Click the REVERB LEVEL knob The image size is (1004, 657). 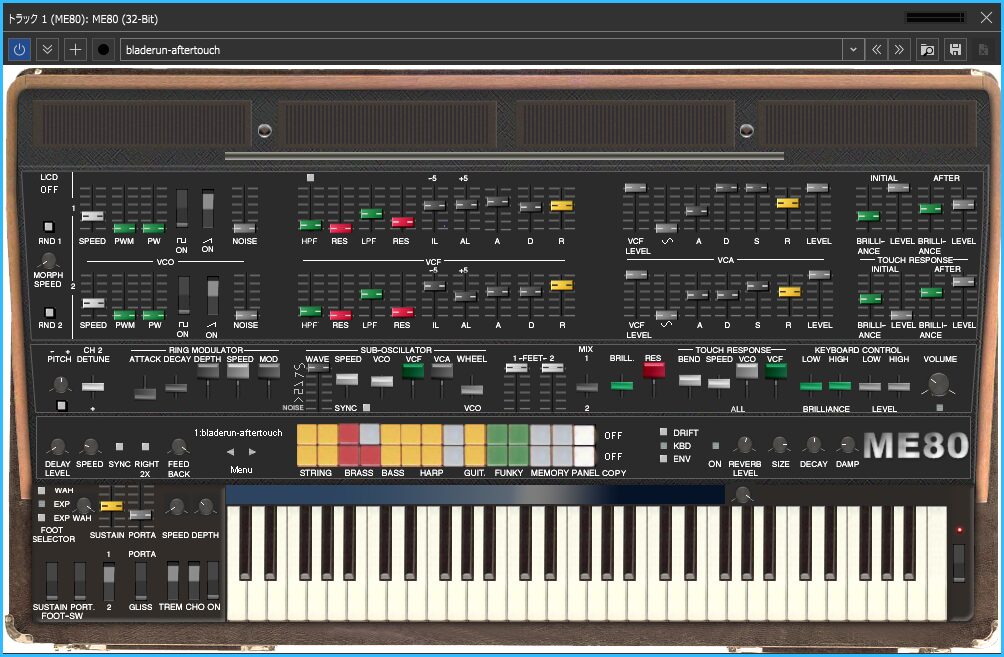pyautogui.click(x=744, y=444)
